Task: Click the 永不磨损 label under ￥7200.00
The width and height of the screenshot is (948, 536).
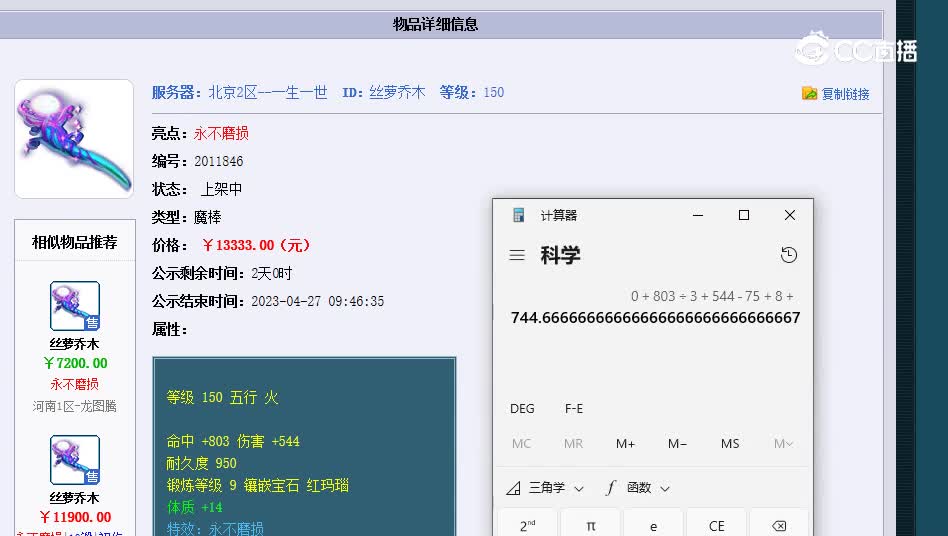Action: [x=74, y=384]
